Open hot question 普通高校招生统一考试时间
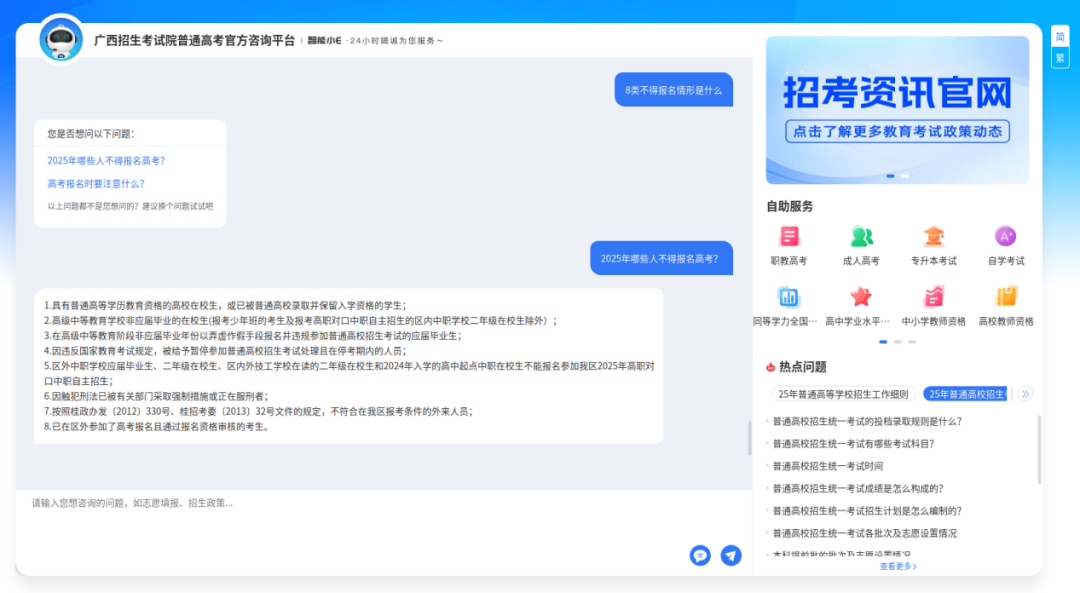 (x=828, y=466)
